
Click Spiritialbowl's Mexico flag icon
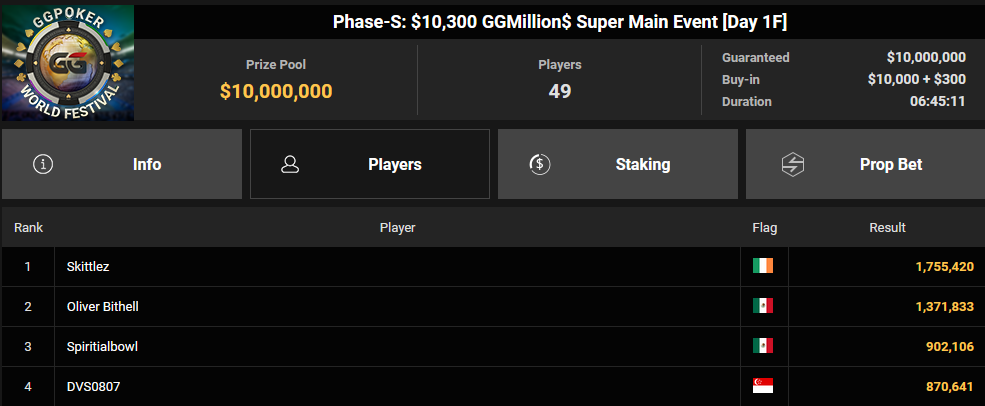(x=763, y=346)
